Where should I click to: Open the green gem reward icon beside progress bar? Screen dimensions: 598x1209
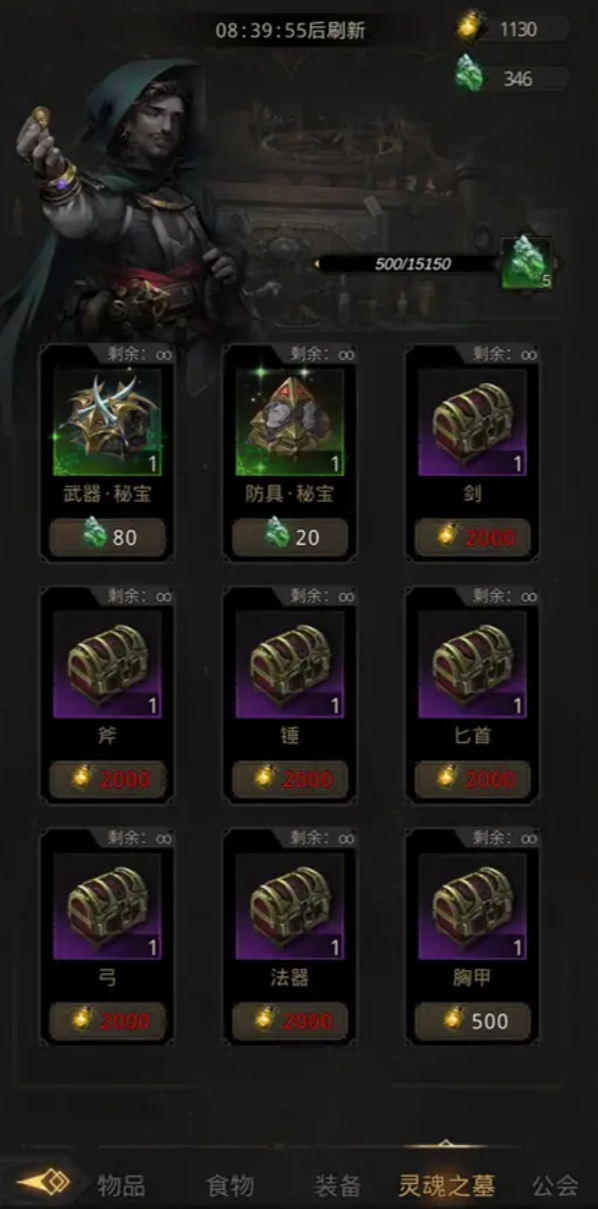pyautogui.click(x=527, y=264)
